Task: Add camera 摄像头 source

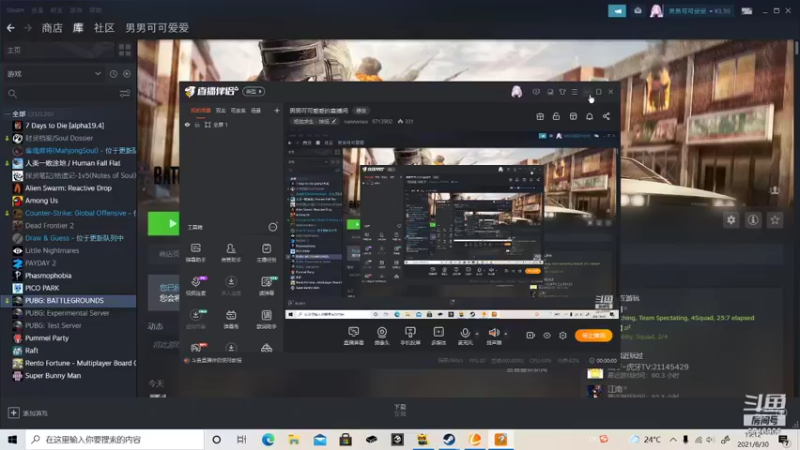Action: [x=382, y=336]
